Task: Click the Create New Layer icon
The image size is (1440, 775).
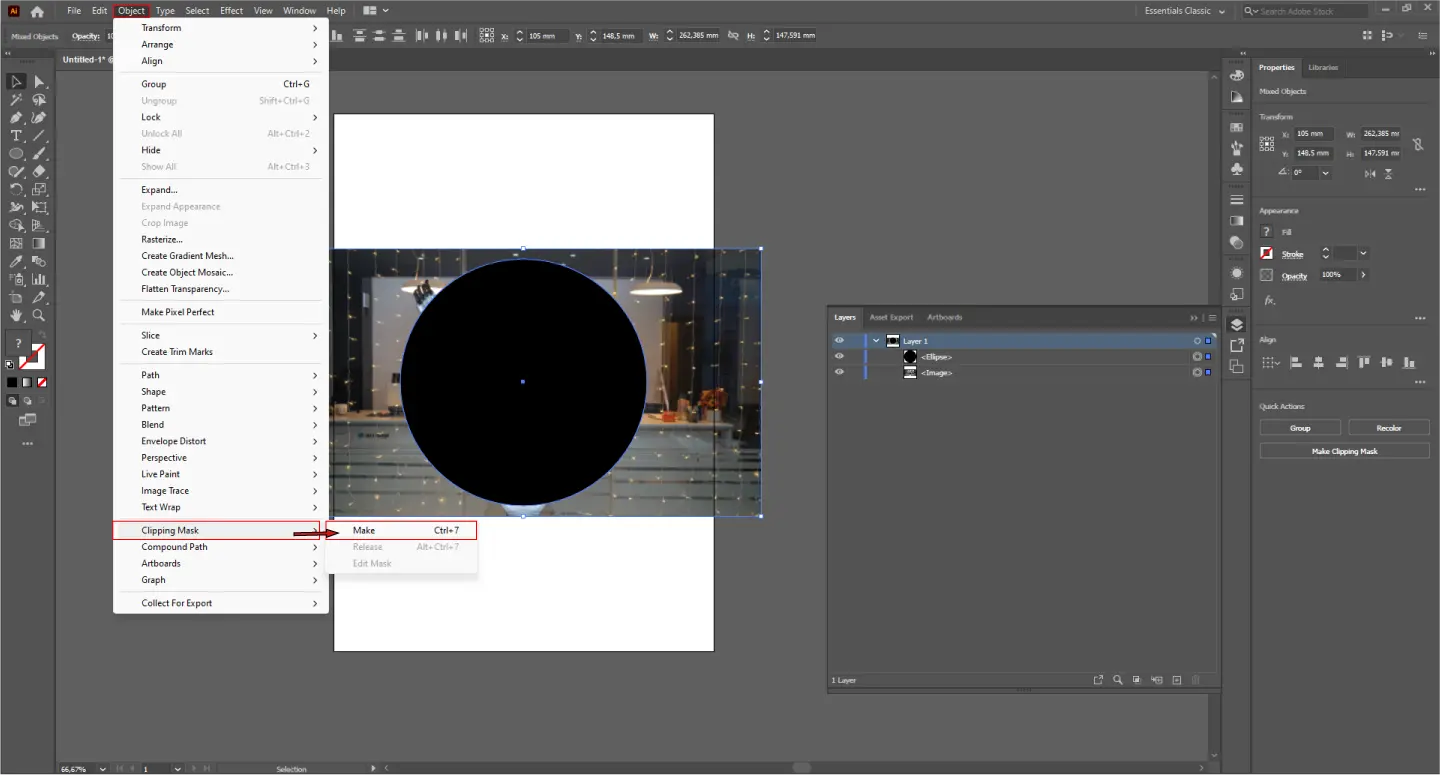Action: point(1177,680)
